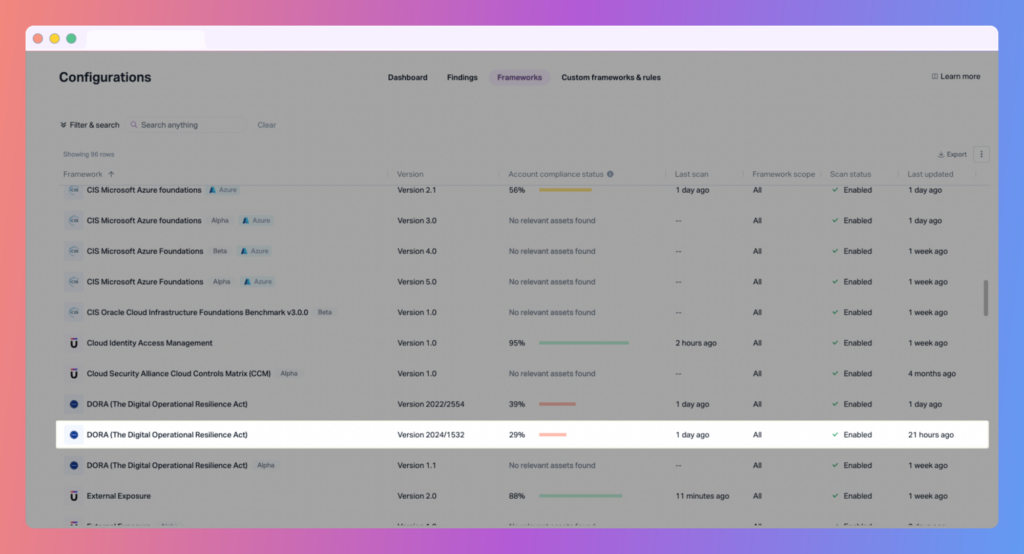Click Azure tag on Version 3.0 row
This screenshot has width=1024, height=554.
[x=256, y=220]
